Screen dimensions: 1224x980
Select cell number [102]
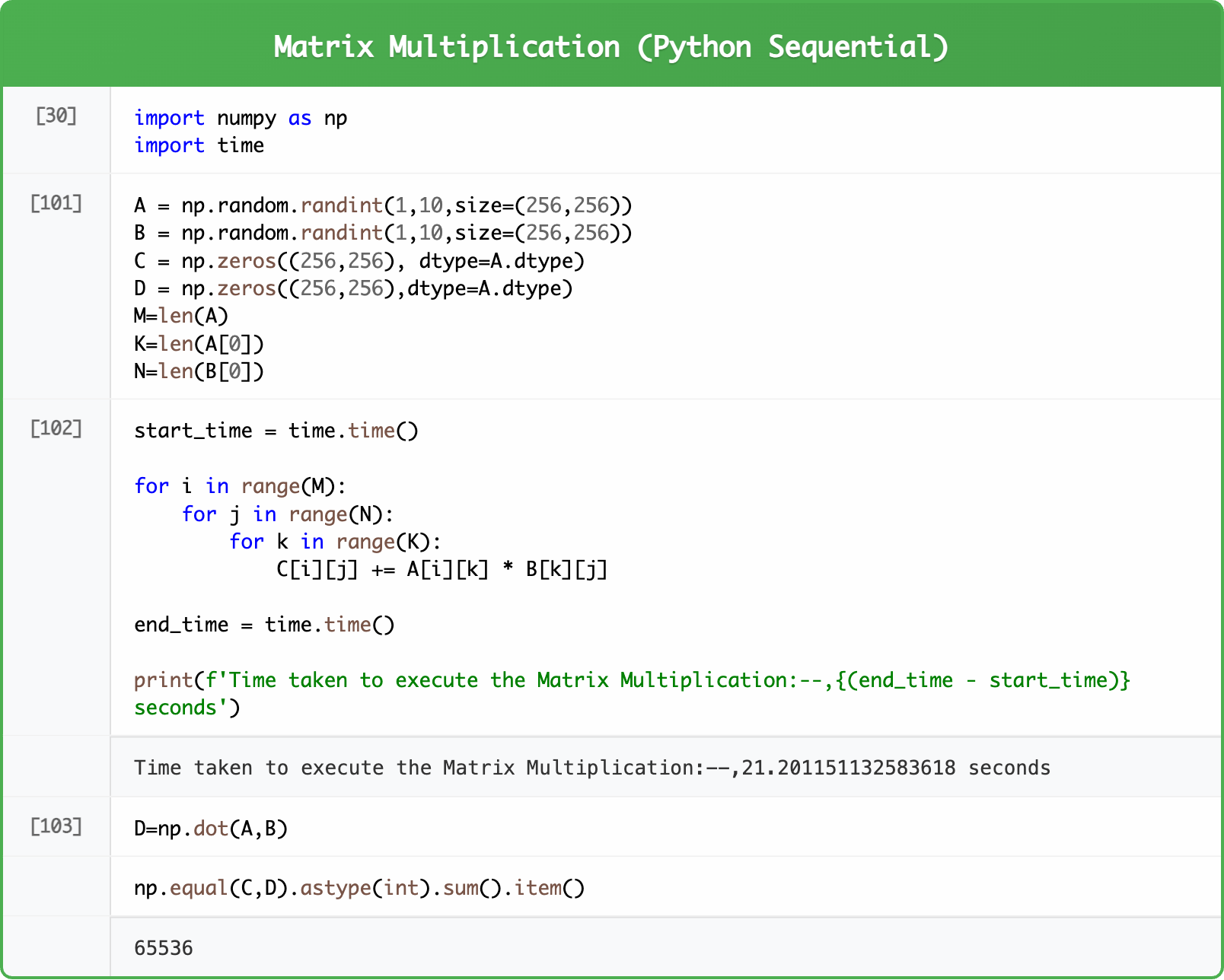click(x=56, y=428)
